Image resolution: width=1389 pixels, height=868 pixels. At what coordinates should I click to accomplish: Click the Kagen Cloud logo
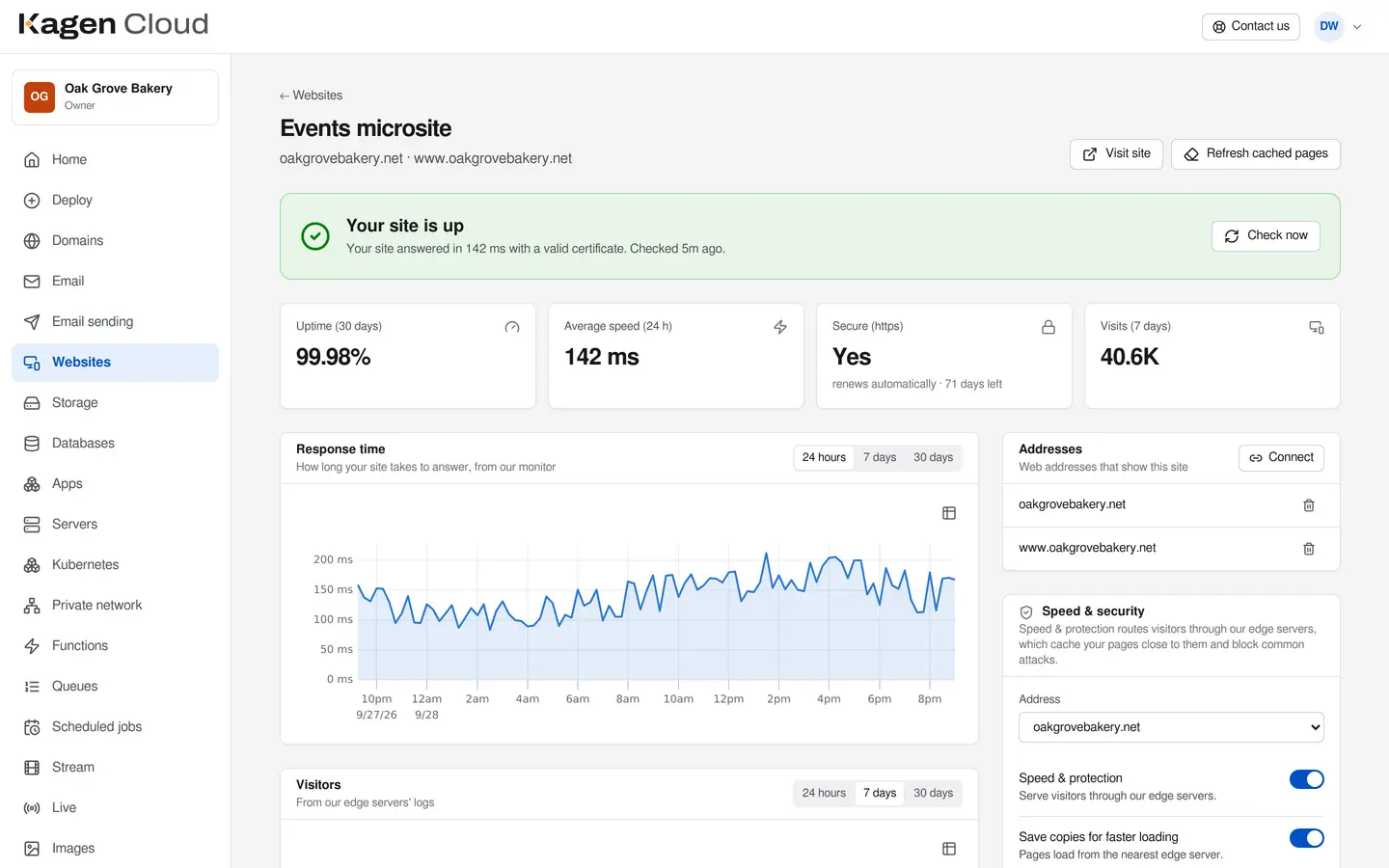pyautogui.click(x=114, y=25)
